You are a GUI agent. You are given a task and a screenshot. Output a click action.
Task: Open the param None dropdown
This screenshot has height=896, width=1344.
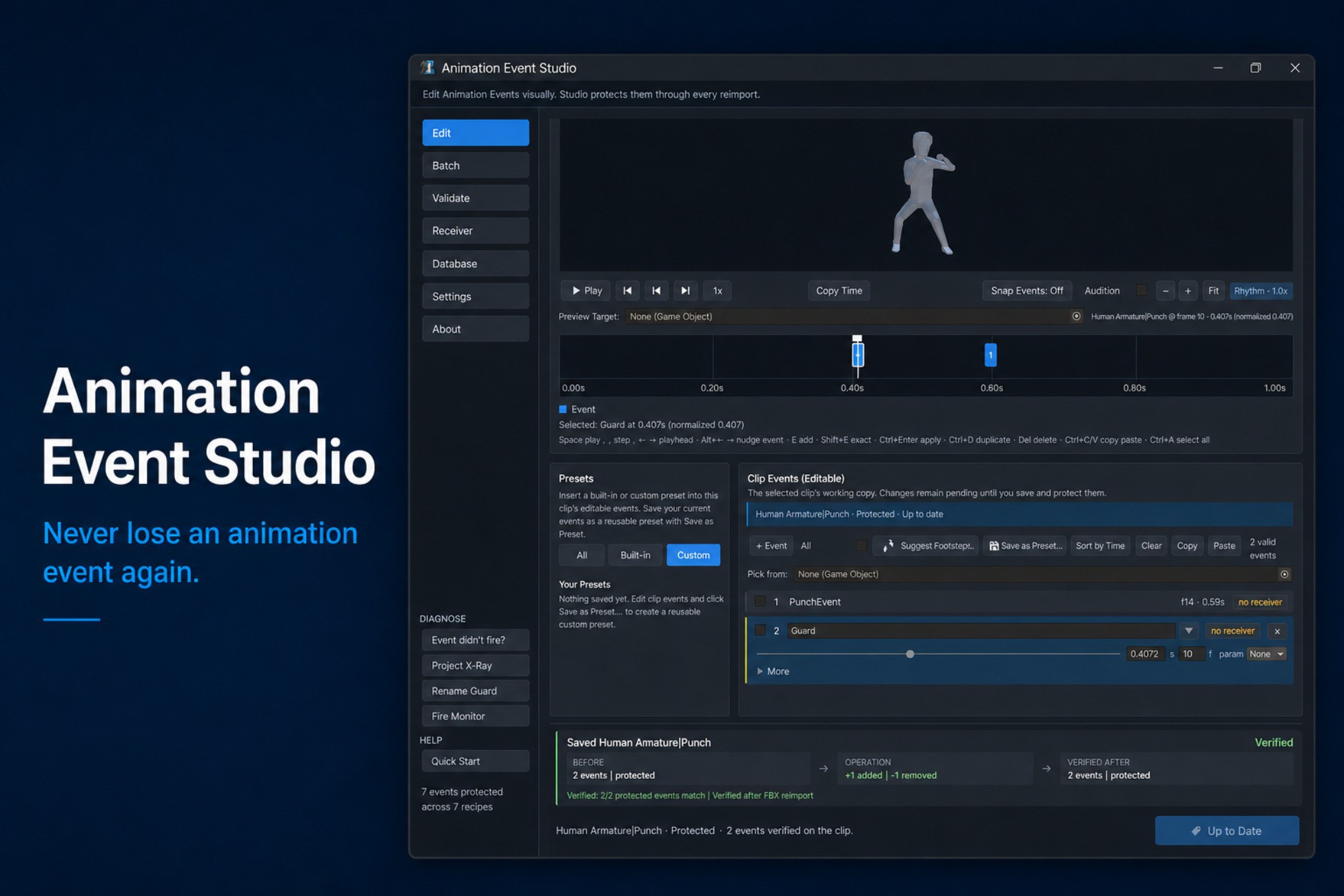(1267, 654)
